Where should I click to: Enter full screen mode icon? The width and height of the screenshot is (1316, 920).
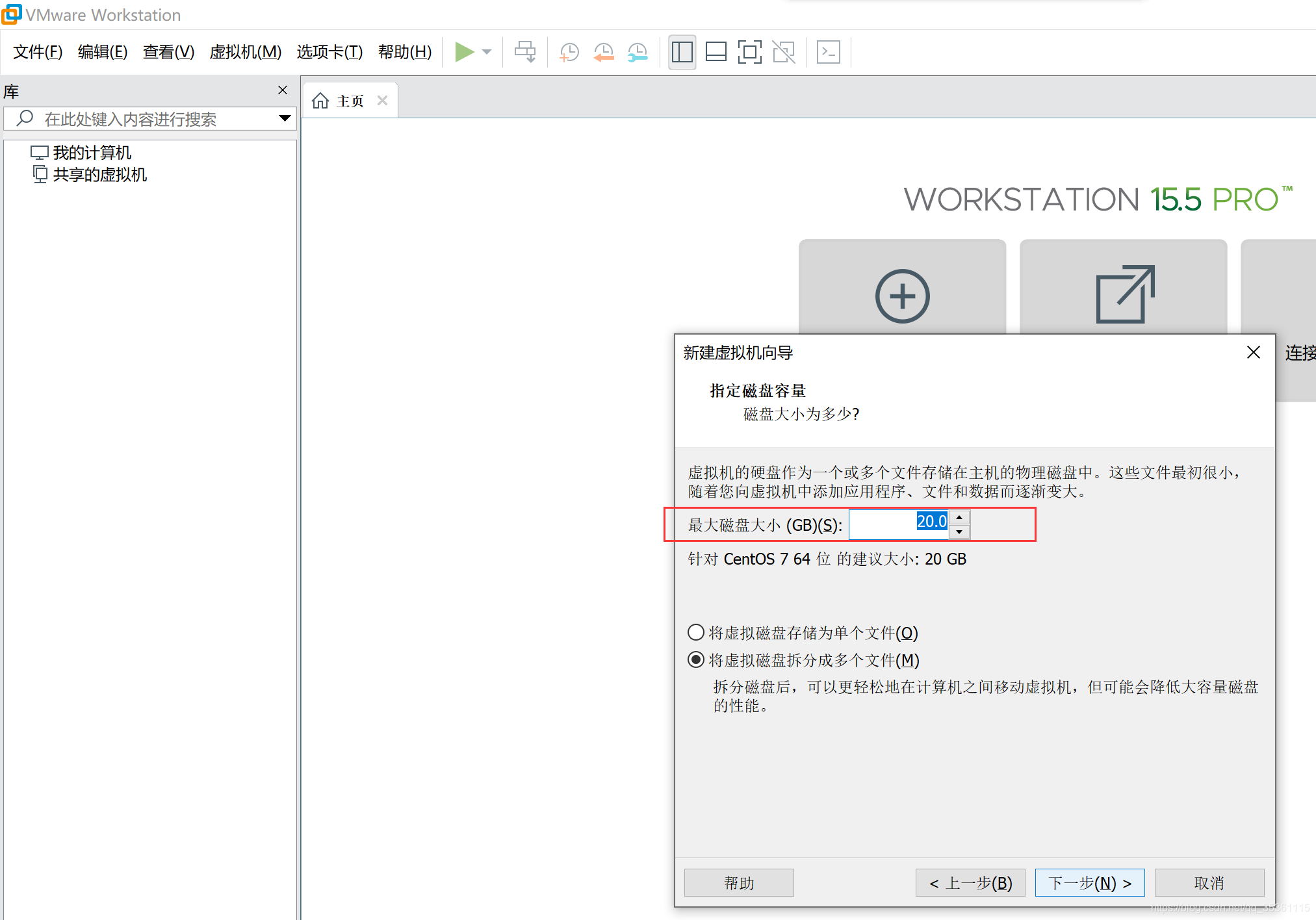click(749, 52)
